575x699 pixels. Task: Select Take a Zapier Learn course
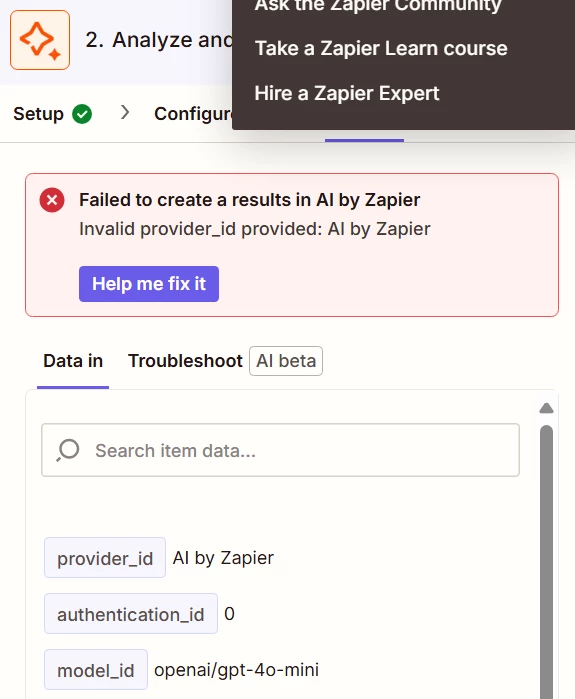pos(381,49)
